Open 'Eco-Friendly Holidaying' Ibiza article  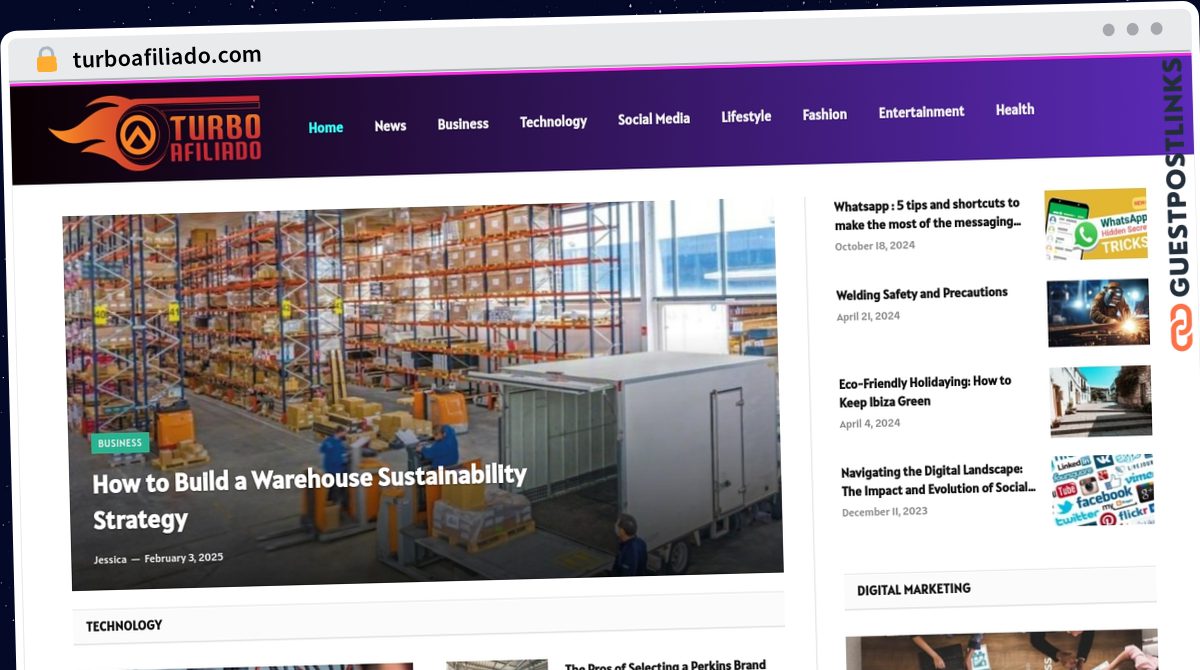pos(925,391)
